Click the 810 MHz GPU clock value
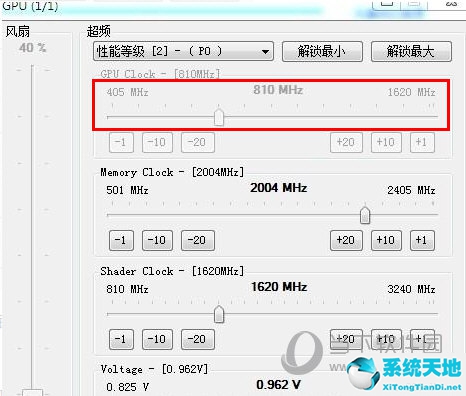 (278, 90)
